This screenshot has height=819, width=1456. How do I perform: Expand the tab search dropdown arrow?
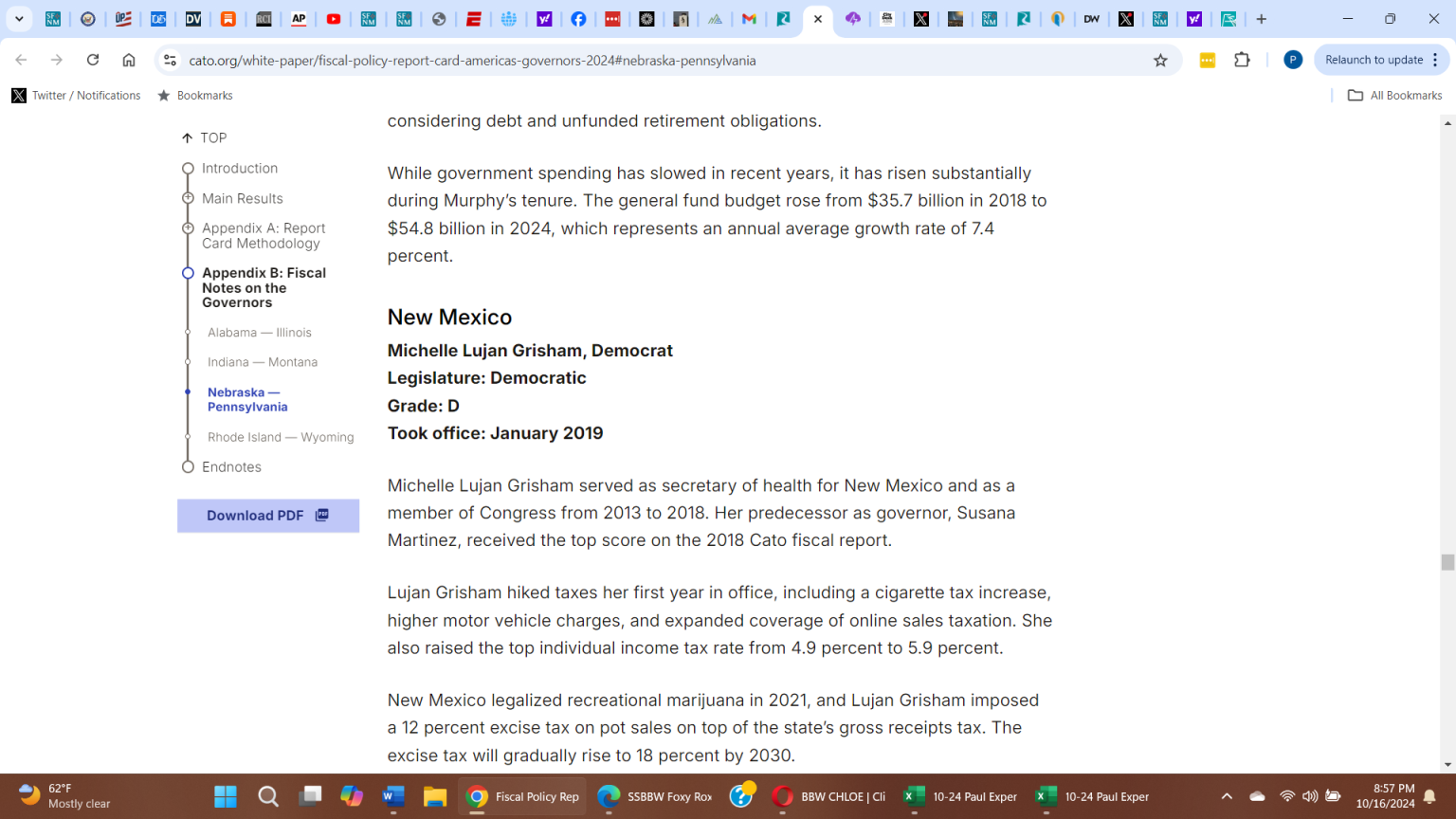click(19, 19)
